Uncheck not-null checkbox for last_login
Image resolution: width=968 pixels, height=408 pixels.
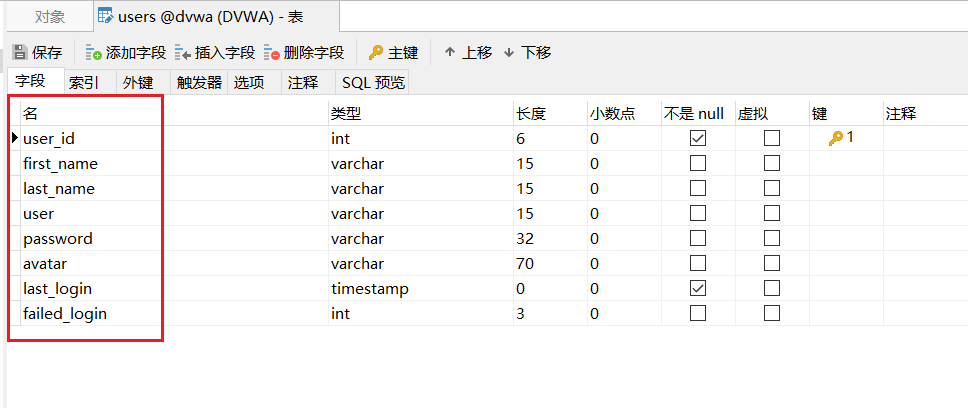point(698,289)
